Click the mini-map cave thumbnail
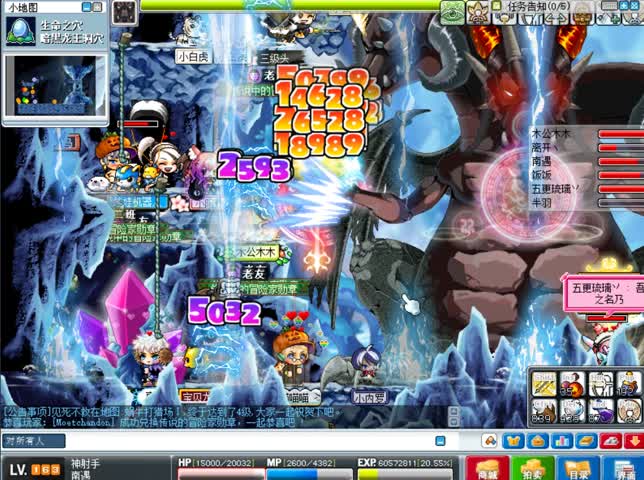The height and width of the screenshot is (480, 644). tap(55, 85)
